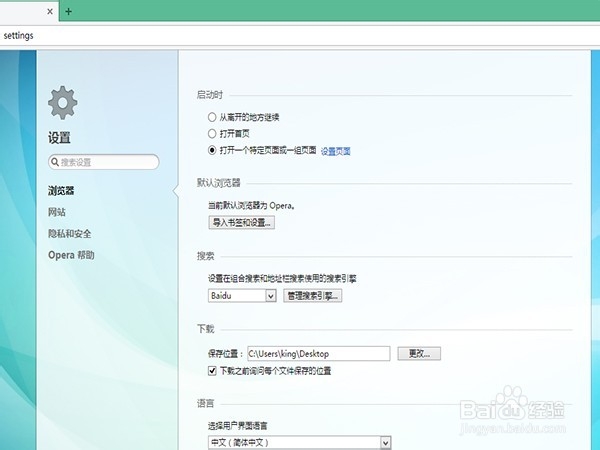Image resolution: width=600 pixels, height=450 pixels.
Task: Click 更改 button for download location
Action: coord(419,354)
